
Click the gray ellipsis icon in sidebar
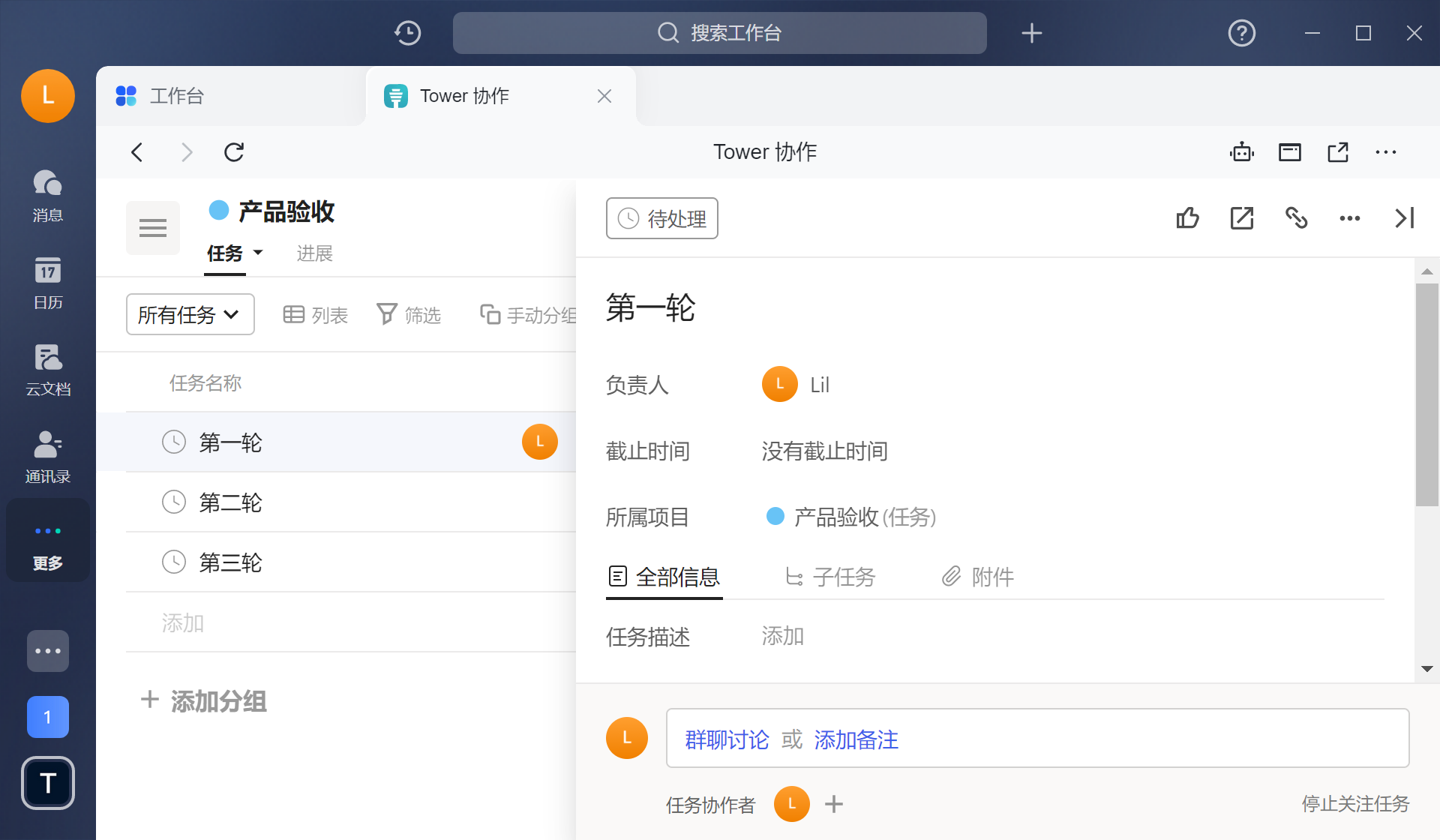point(48,651)
